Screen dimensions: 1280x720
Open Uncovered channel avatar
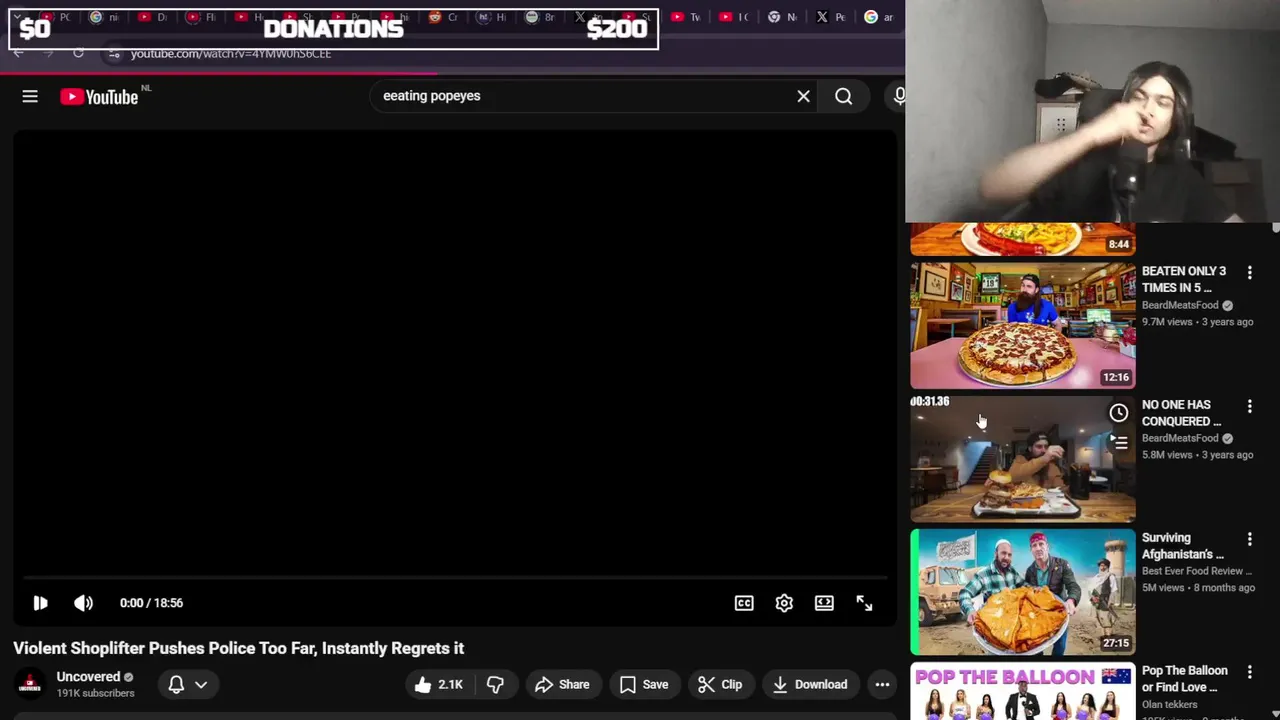30,684
